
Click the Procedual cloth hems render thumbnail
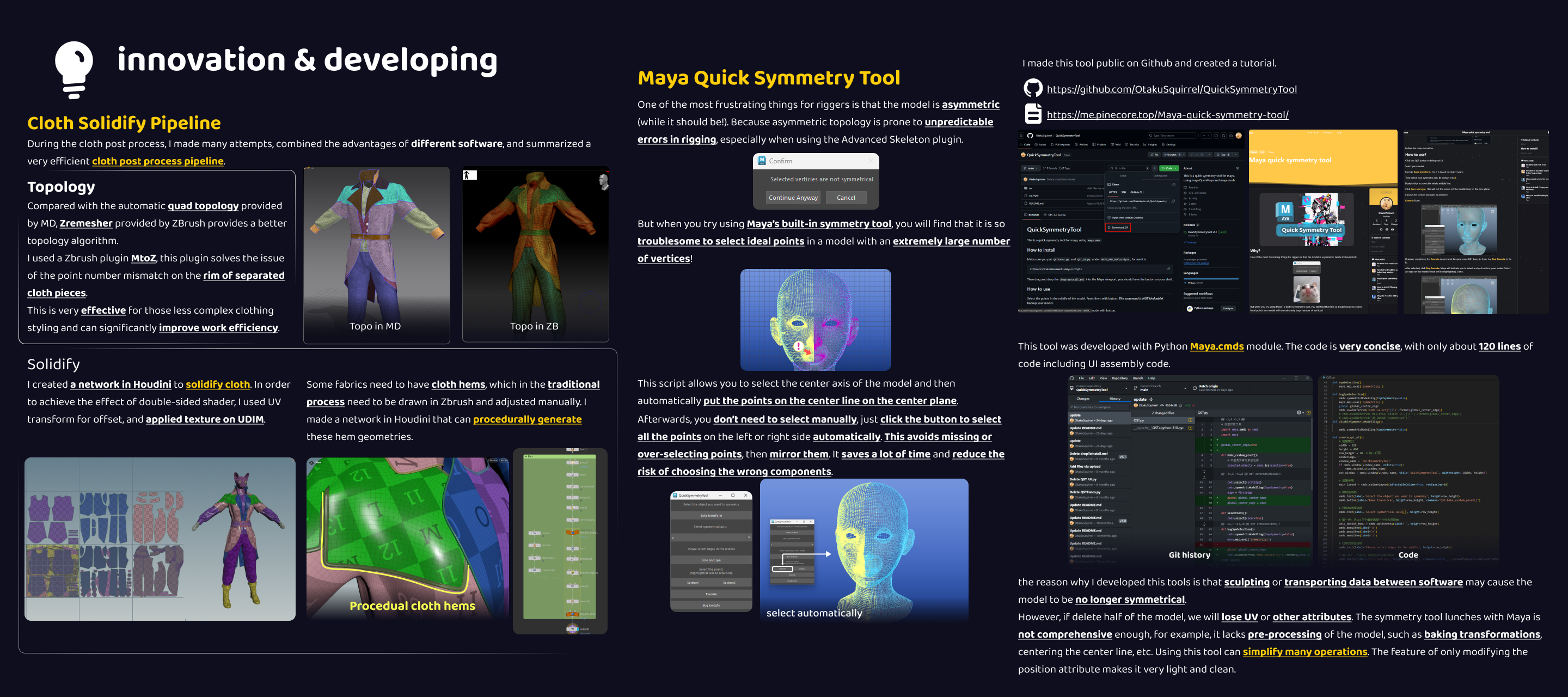pyautogui.click(x=407, y=538)
